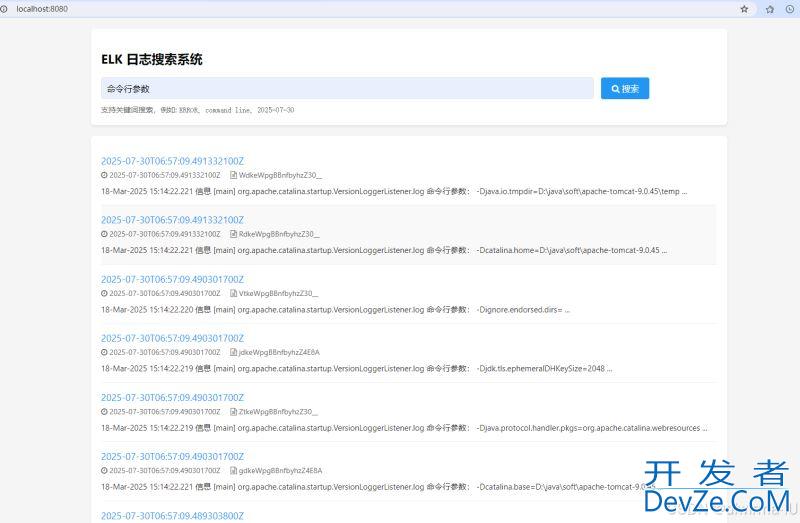Click document icon before RdkeWpgBBnfbyhzZ30__
The width and height of the screenshot is (800, 523).
pyautogui.click(x=233, y=234)
